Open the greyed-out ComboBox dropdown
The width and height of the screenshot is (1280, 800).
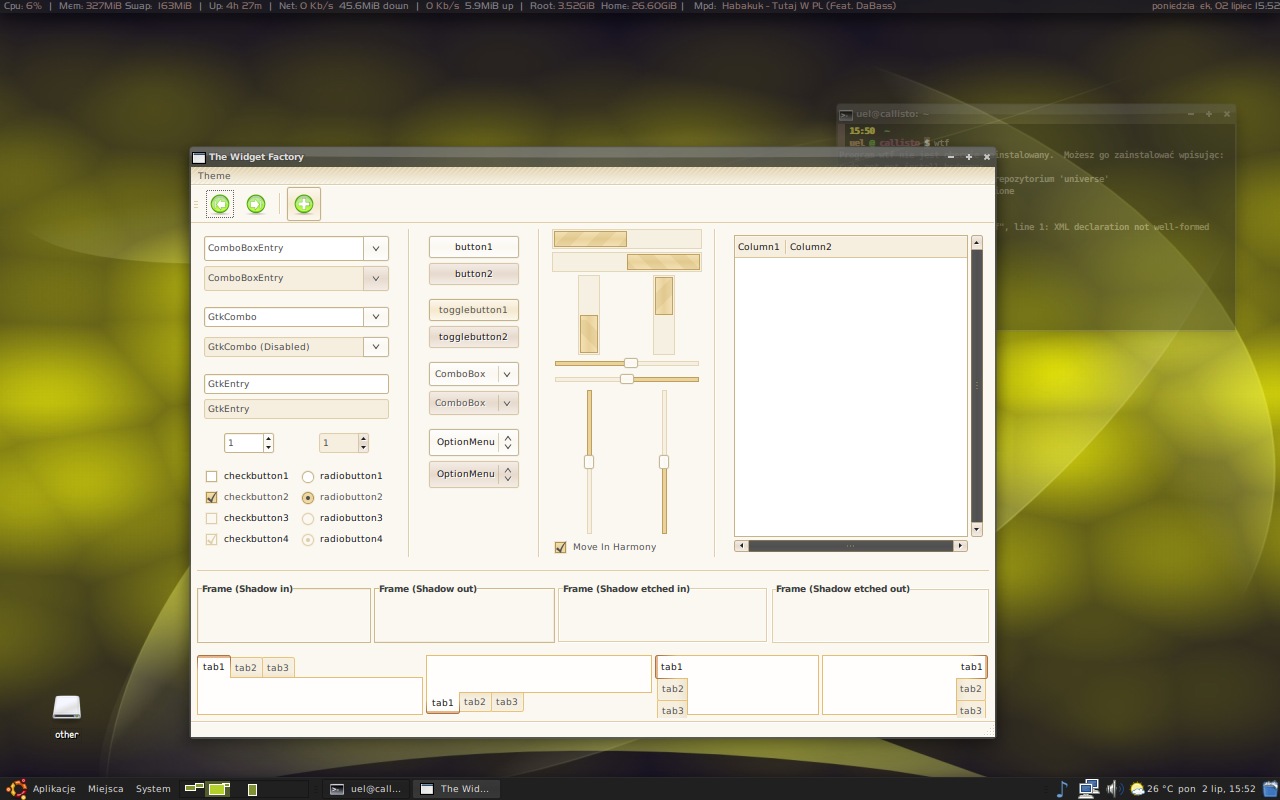[474, 403]
